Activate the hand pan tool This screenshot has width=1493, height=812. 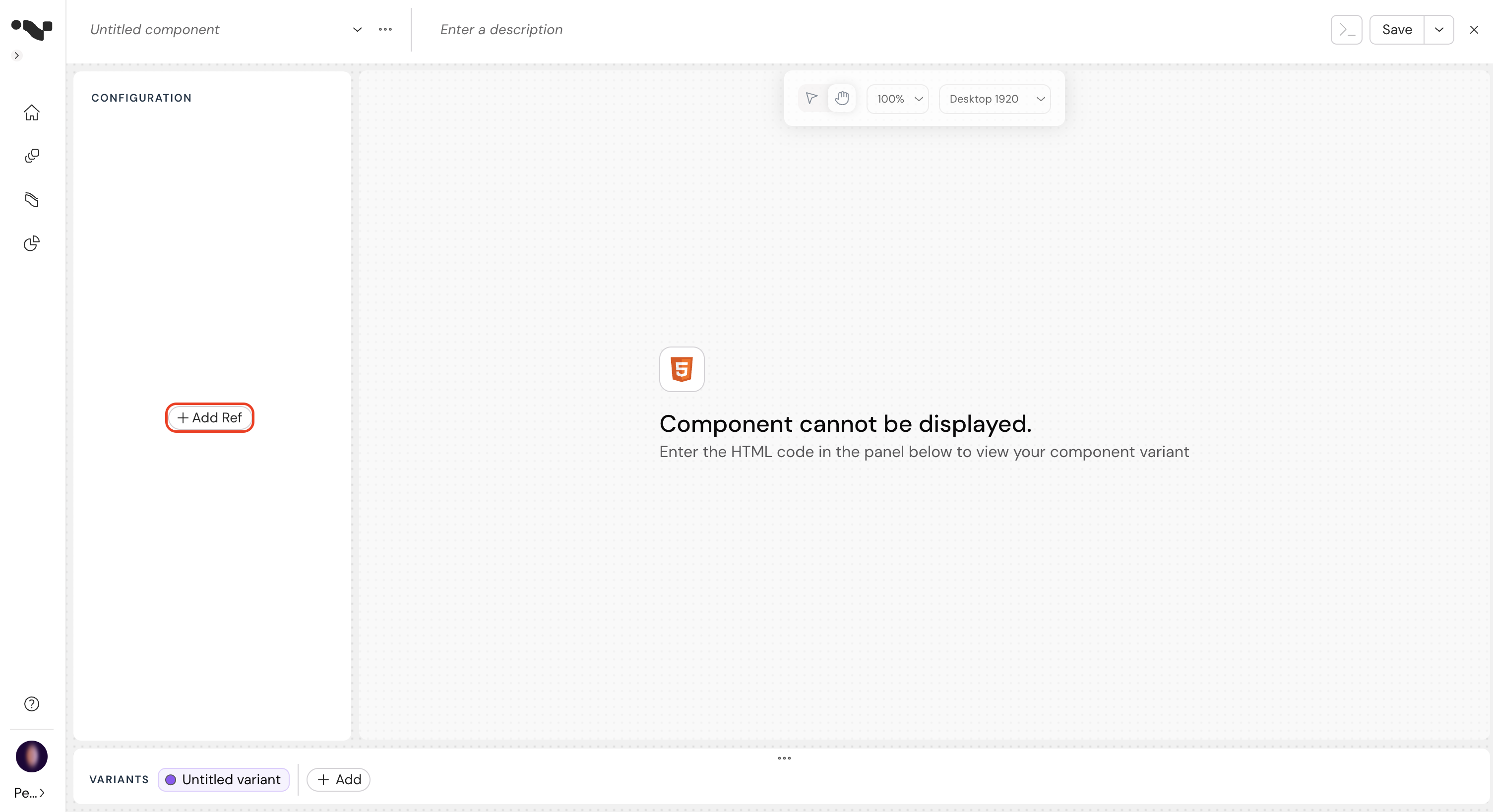842,99
